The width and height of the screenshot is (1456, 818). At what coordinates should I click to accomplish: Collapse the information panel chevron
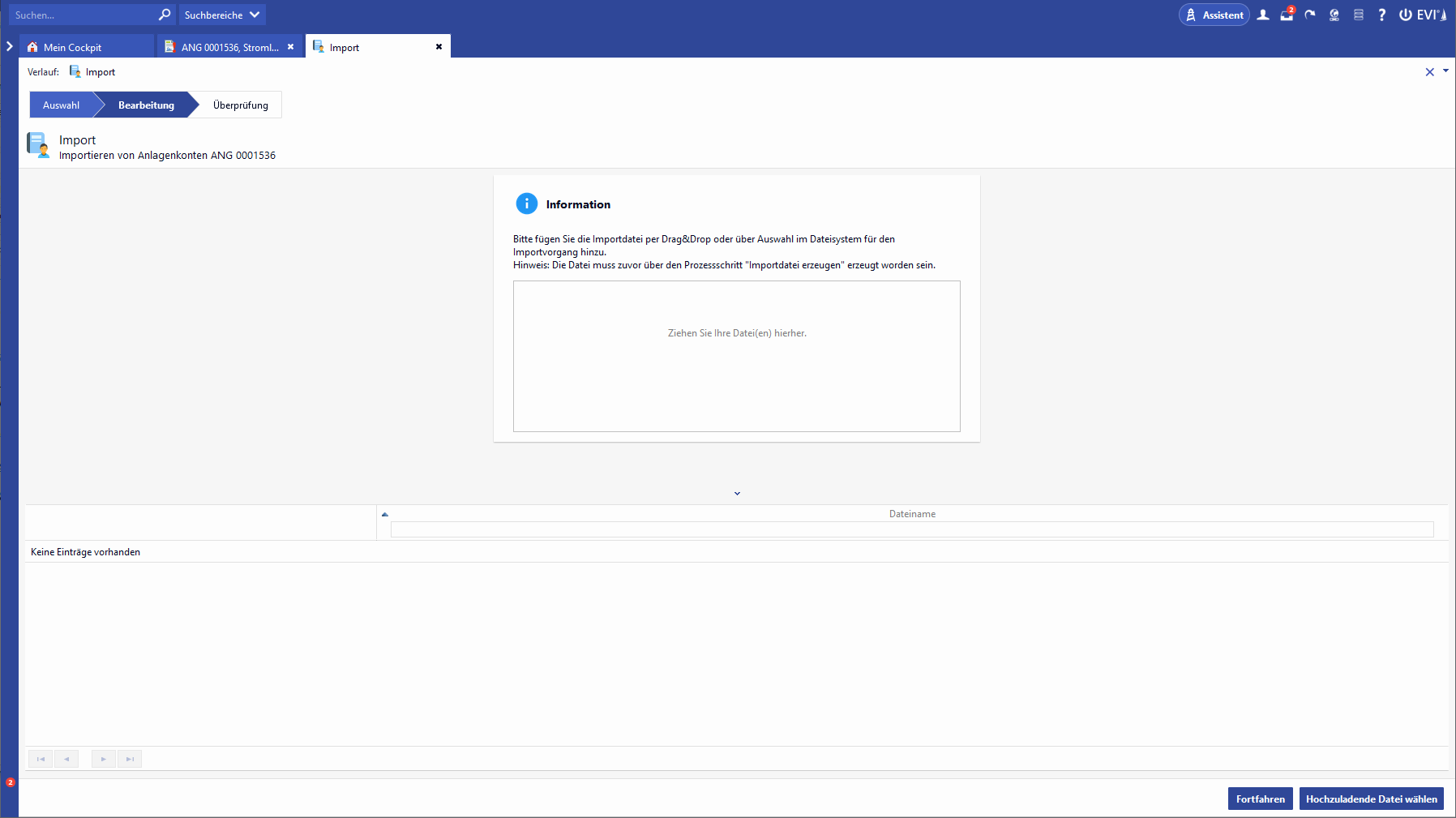pos(737,493)
